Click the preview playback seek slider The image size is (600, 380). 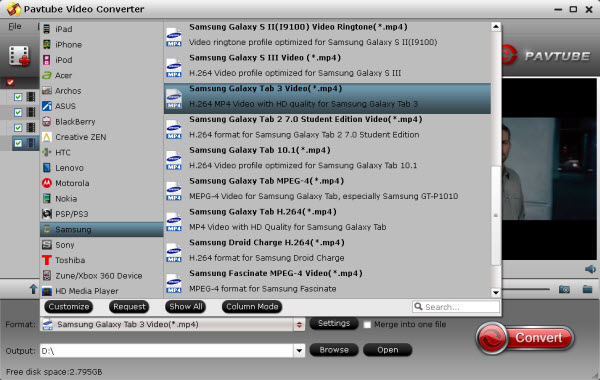pyautogui.click(x=526, y=289)
